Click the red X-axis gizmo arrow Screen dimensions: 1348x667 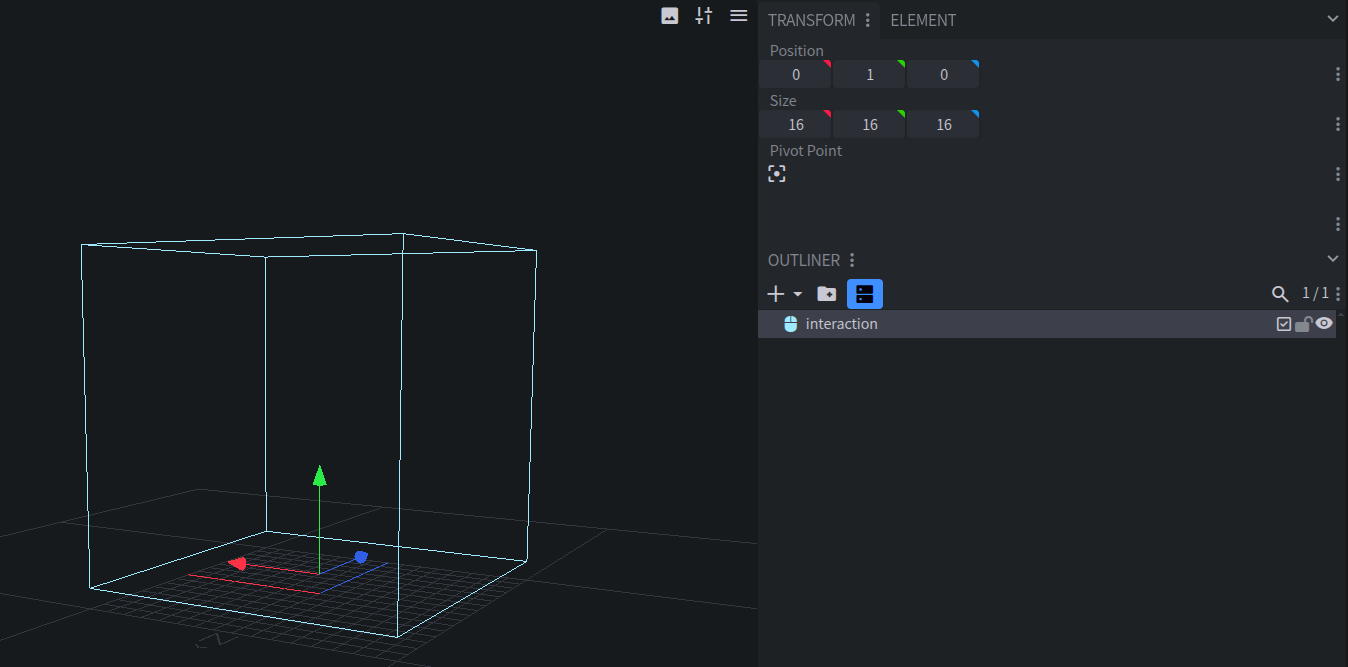(237, 564)
